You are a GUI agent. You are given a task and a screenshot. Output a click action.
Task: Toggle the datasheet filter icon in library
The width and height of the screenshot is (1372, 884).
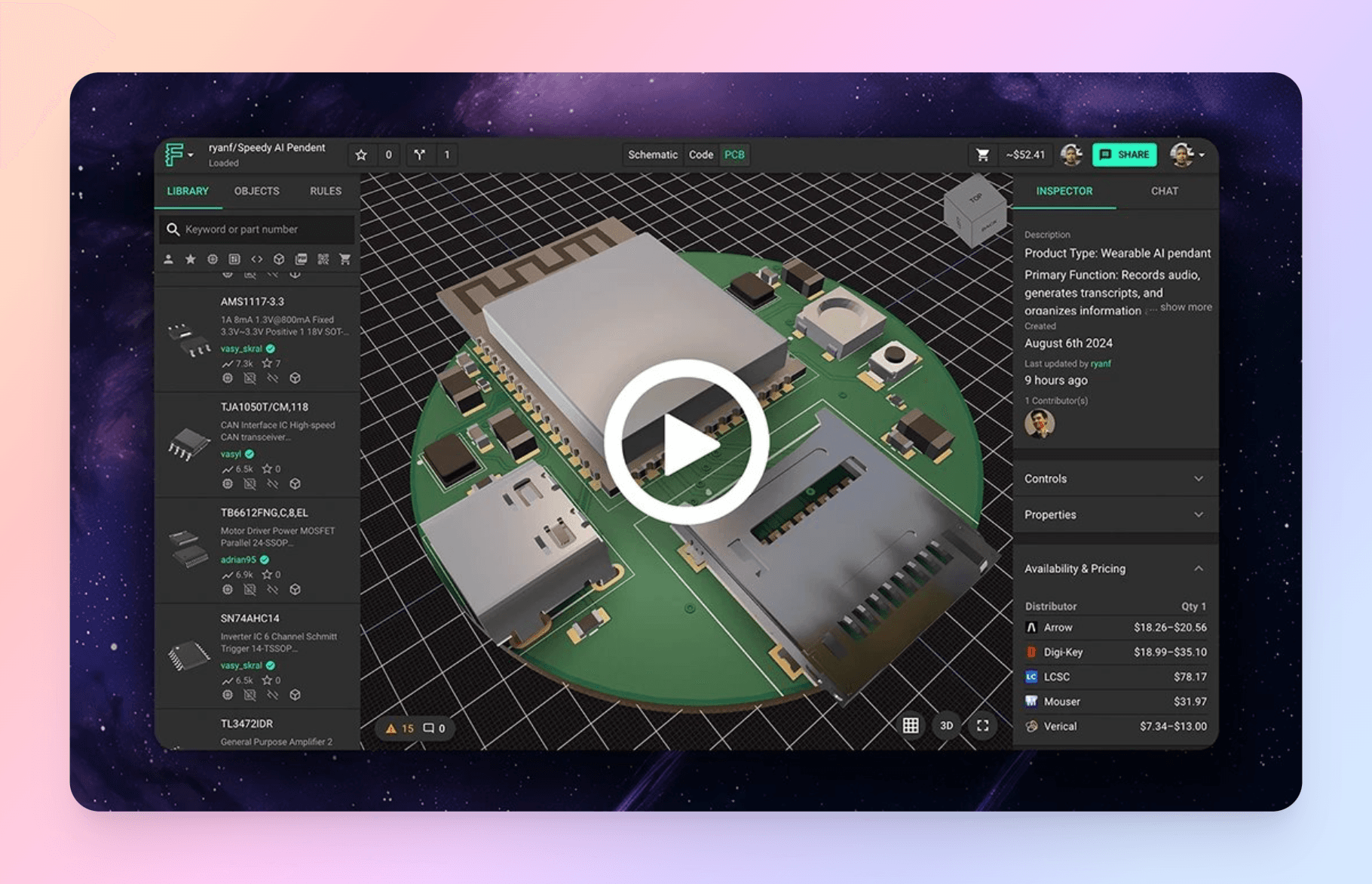(x=301, y=259)
